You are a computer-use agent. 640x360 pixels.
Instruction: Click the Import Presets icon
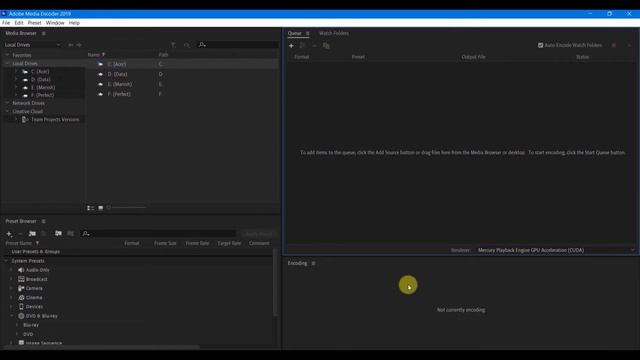click(58, 233)
